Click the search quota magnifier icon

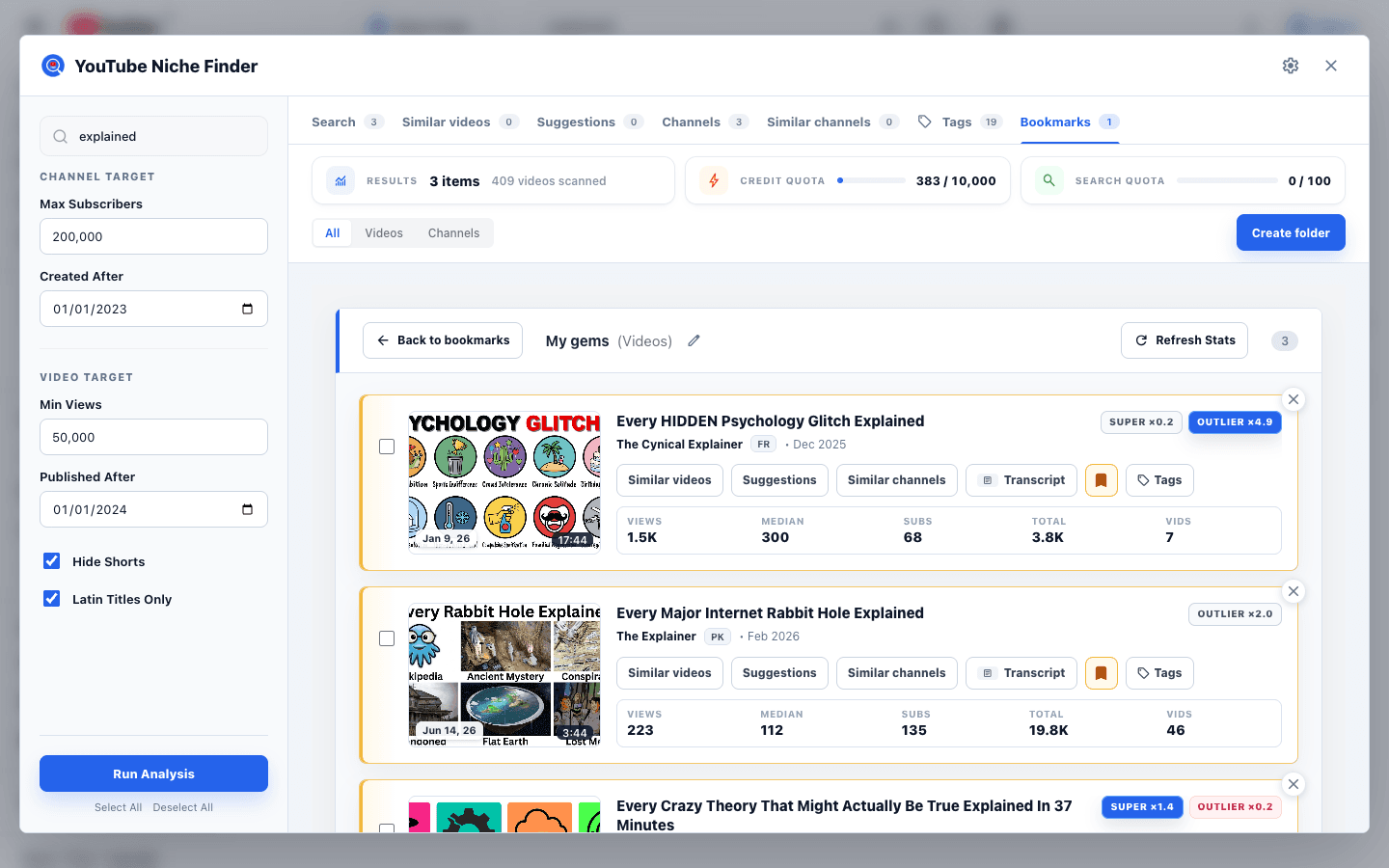(1049, 180)
